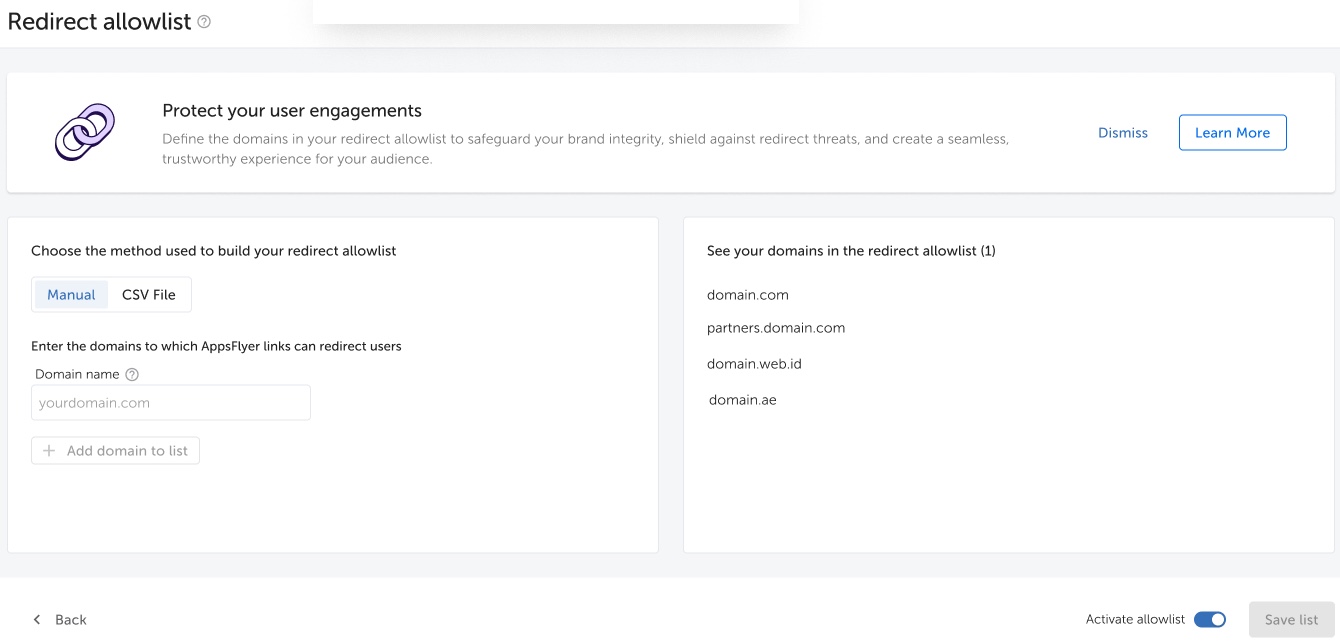Click the chain link illustration in the banner
1340x644 pixels.
[x=84, y=131]
